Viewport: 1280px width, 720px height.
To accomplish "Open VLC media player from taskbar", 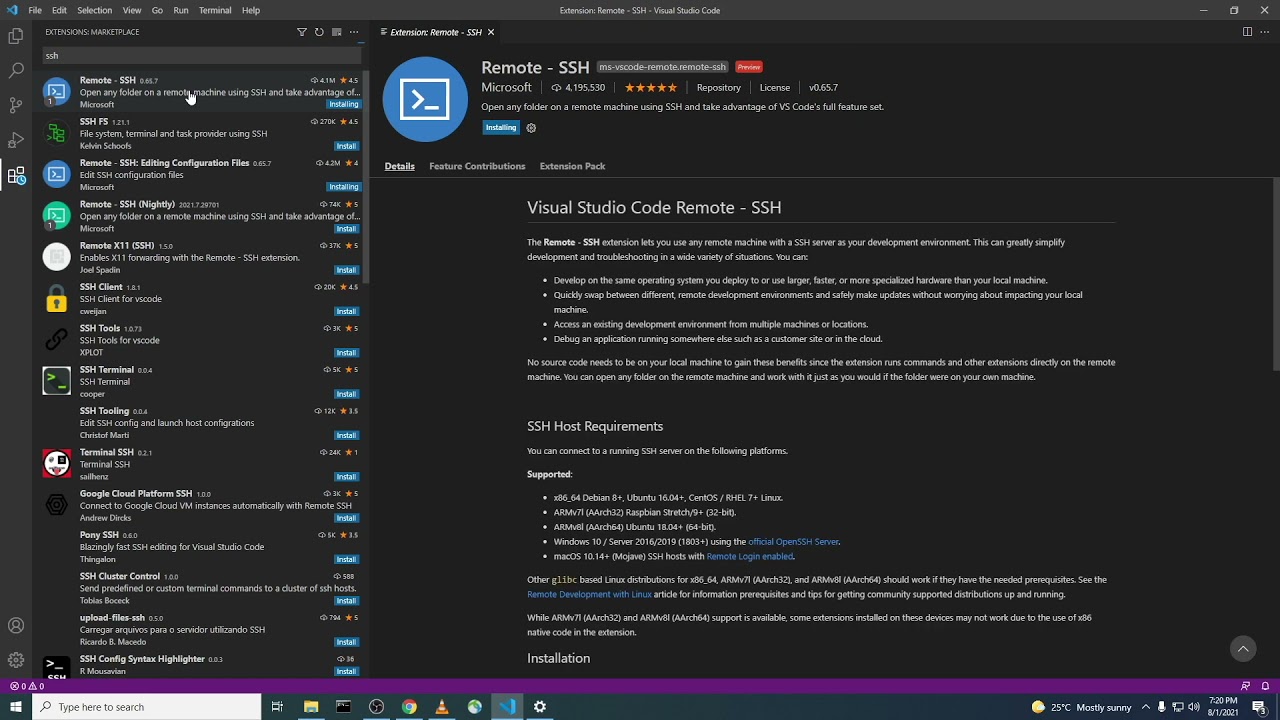I will coord(442,707).
